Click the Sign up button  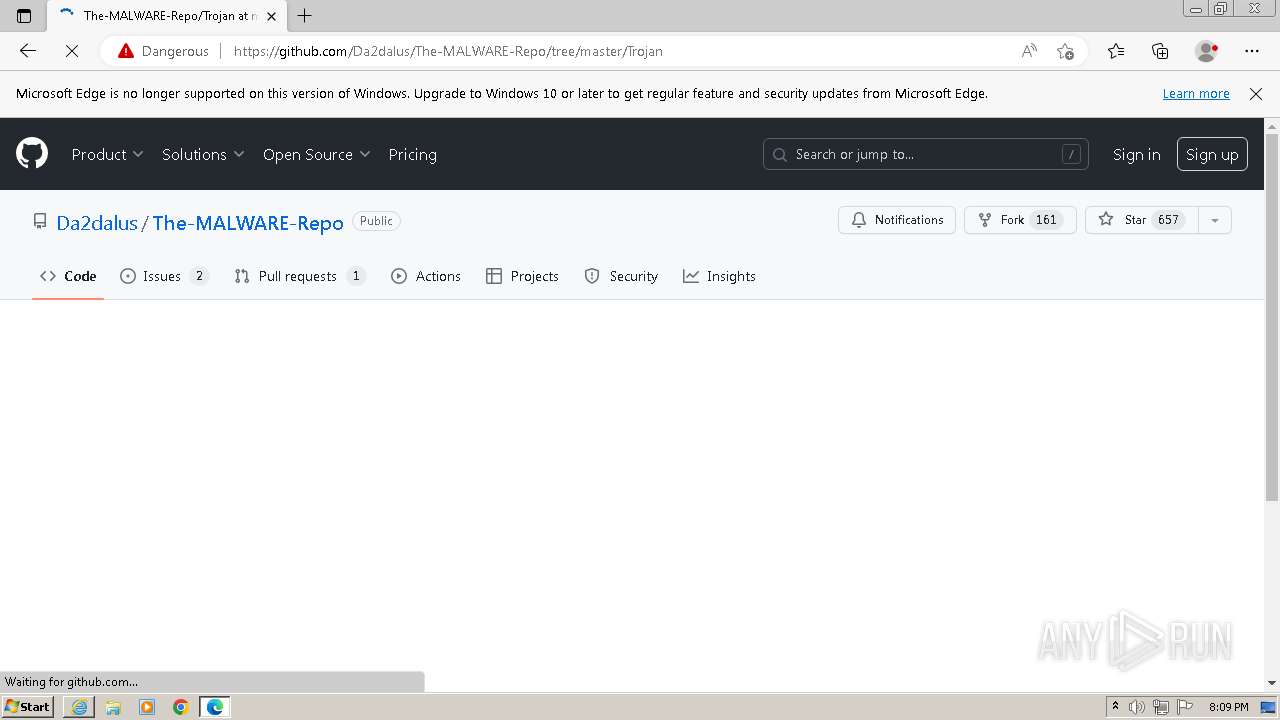1212,154
